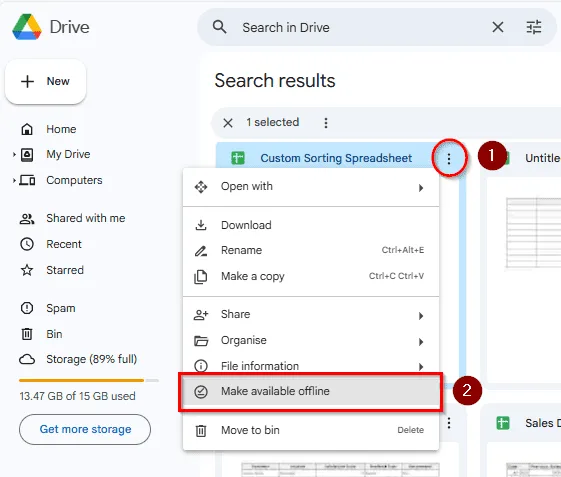Open the Bin folder
Image resolution: width=561 pixels, height=477 pixels.
click(54, 334)
